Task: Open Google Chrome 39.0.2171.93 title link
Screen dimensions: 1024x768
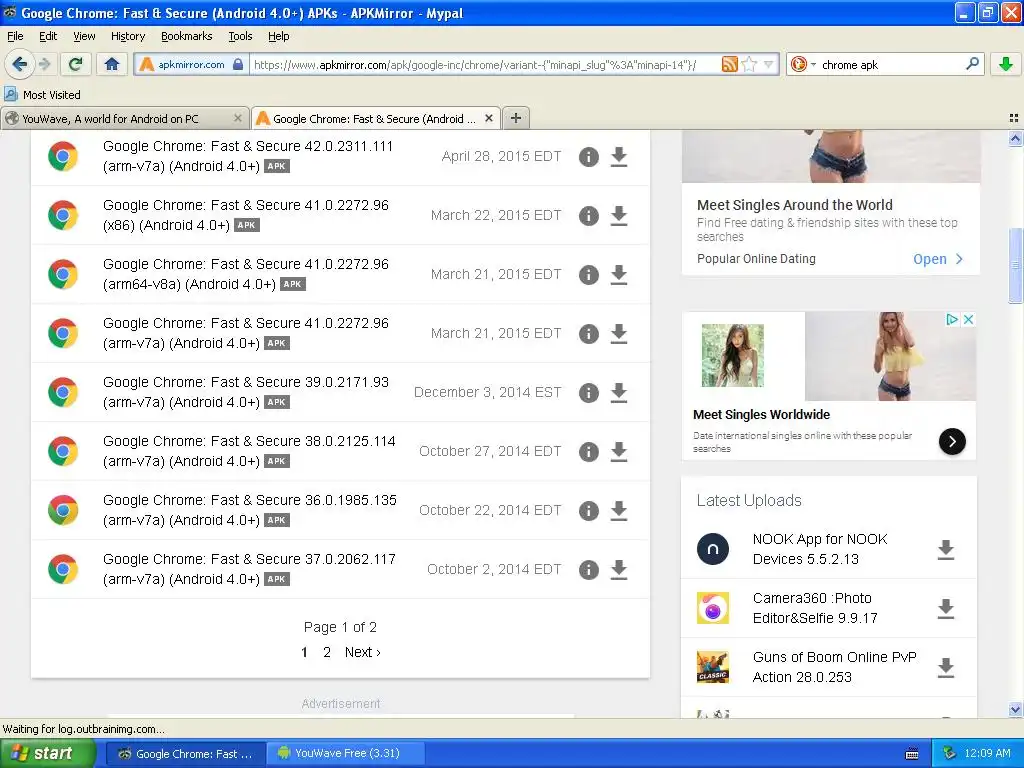Action: (246, 392)
